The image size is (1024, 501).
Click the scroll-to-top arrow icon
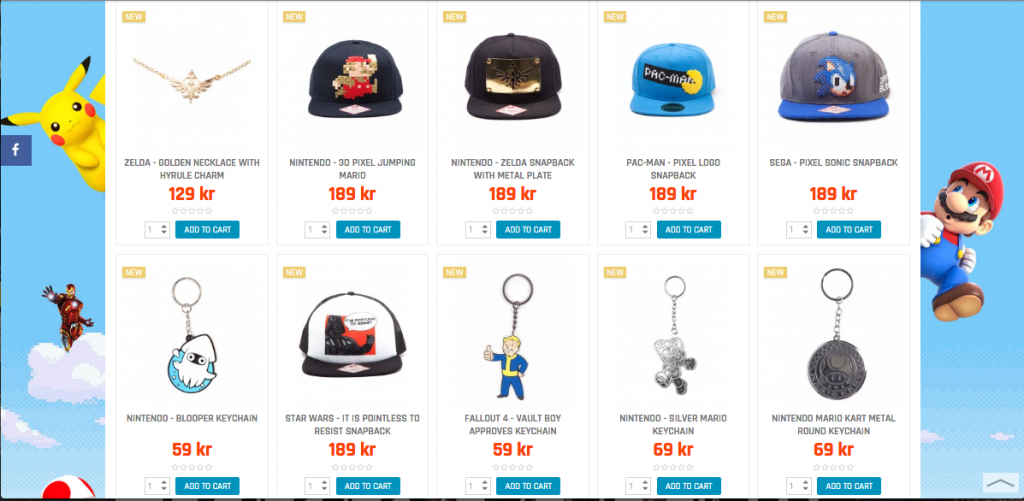[1000, 483]
